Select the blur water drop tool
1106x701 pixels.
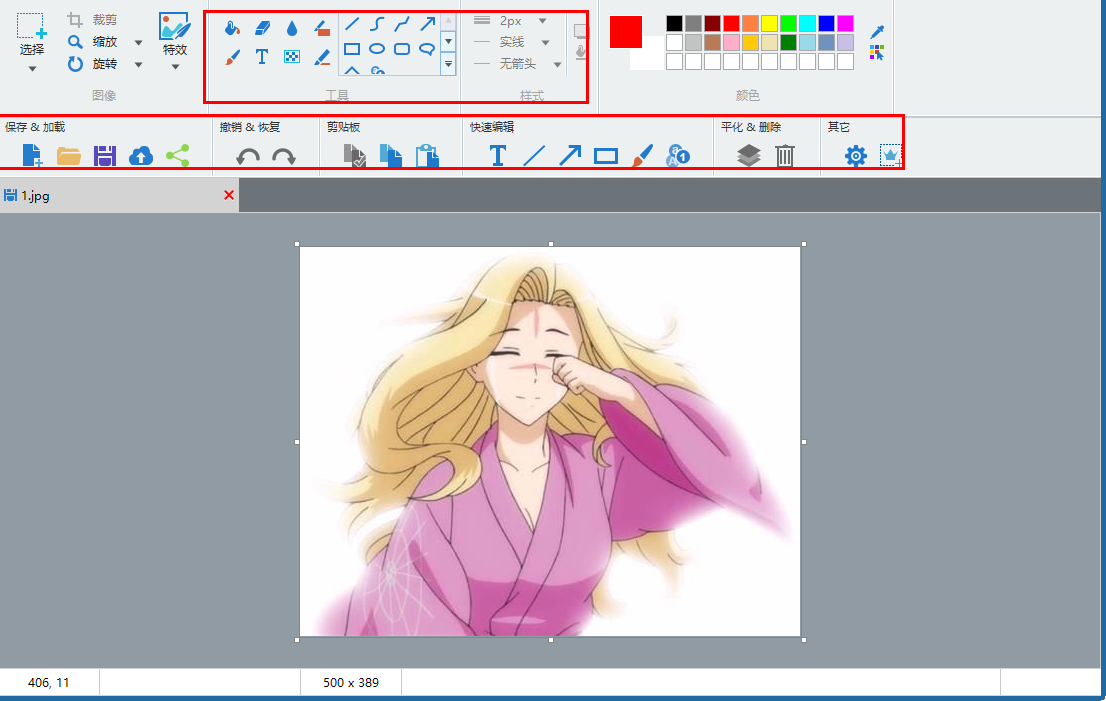click(292, 28)
